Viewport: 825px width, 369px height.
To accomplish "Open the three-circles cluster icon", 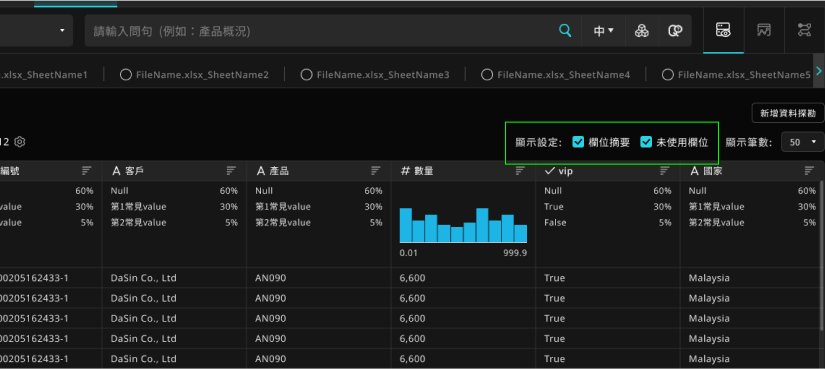I will pos(641,31).
